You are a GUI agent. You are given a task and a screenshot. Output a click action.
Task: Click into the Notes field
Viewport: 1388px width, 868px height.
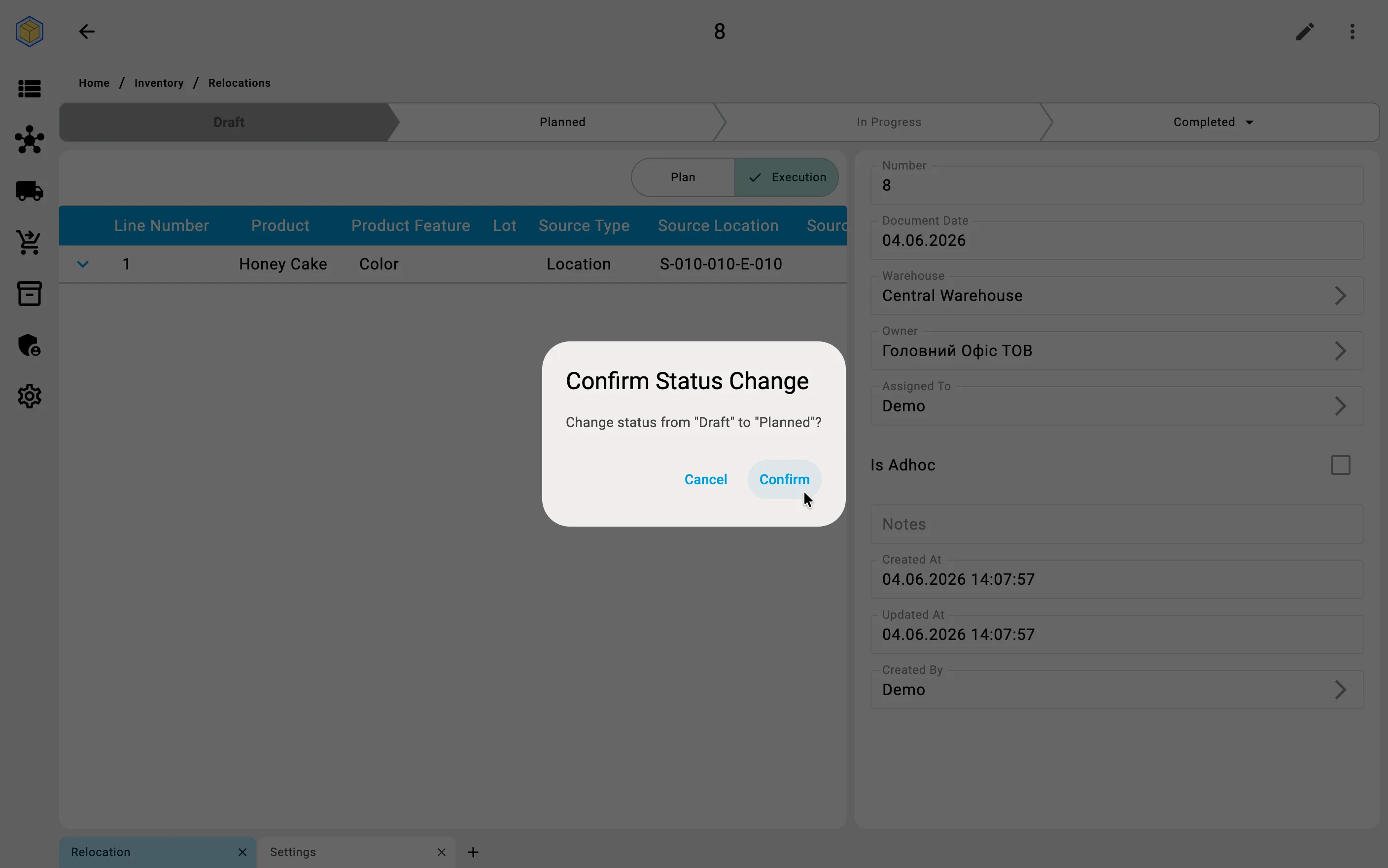1116,524
